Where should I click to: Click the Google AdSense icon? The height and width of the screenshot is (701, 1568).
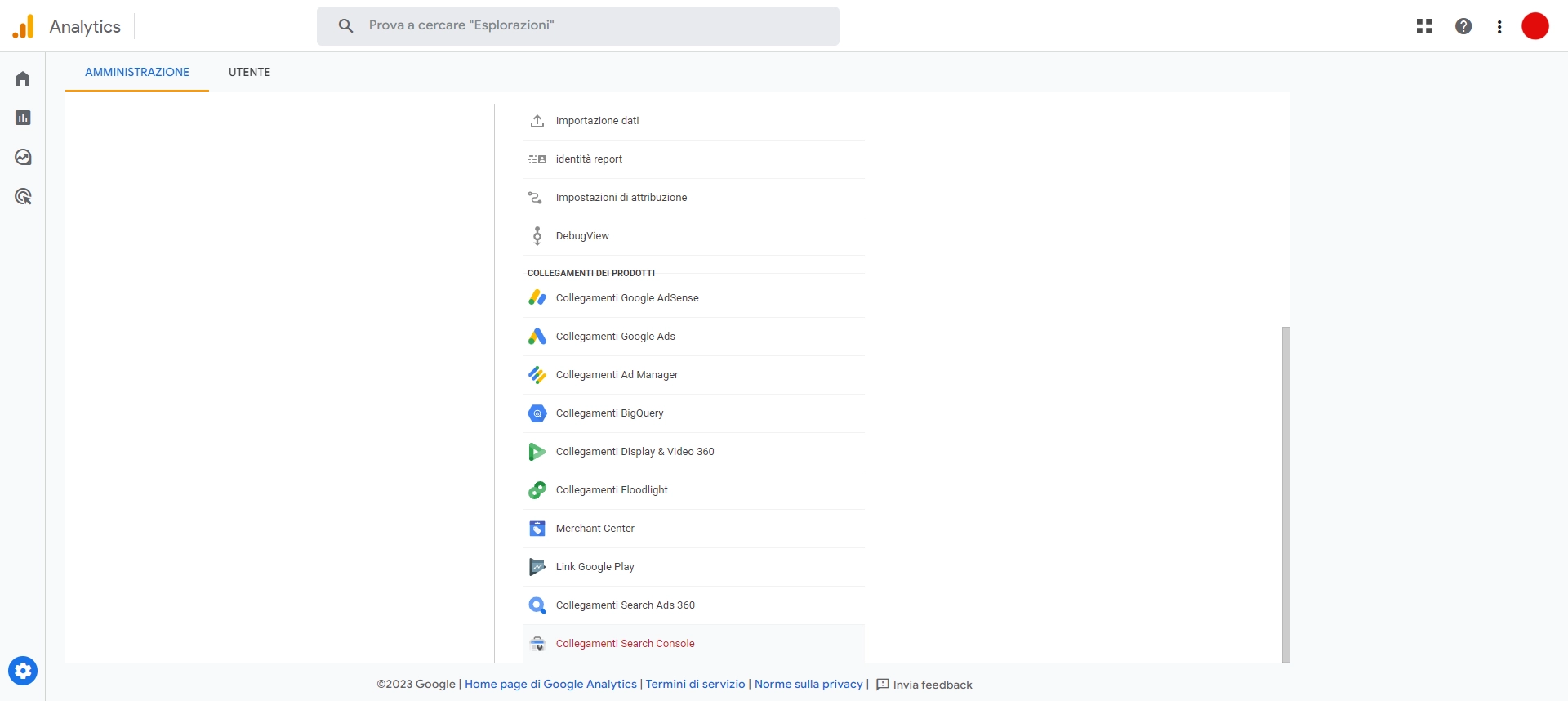537,298
